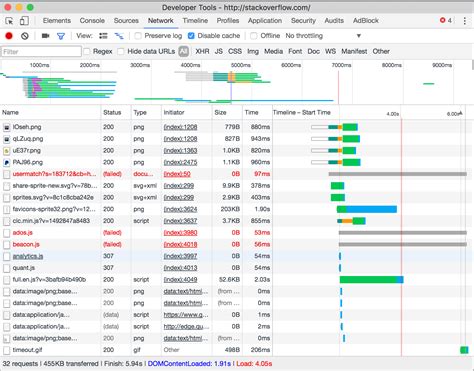Open initiator link (index):3980 for ados.js
This screenshot has height=371, width=474.
click(x=180, y=233)
